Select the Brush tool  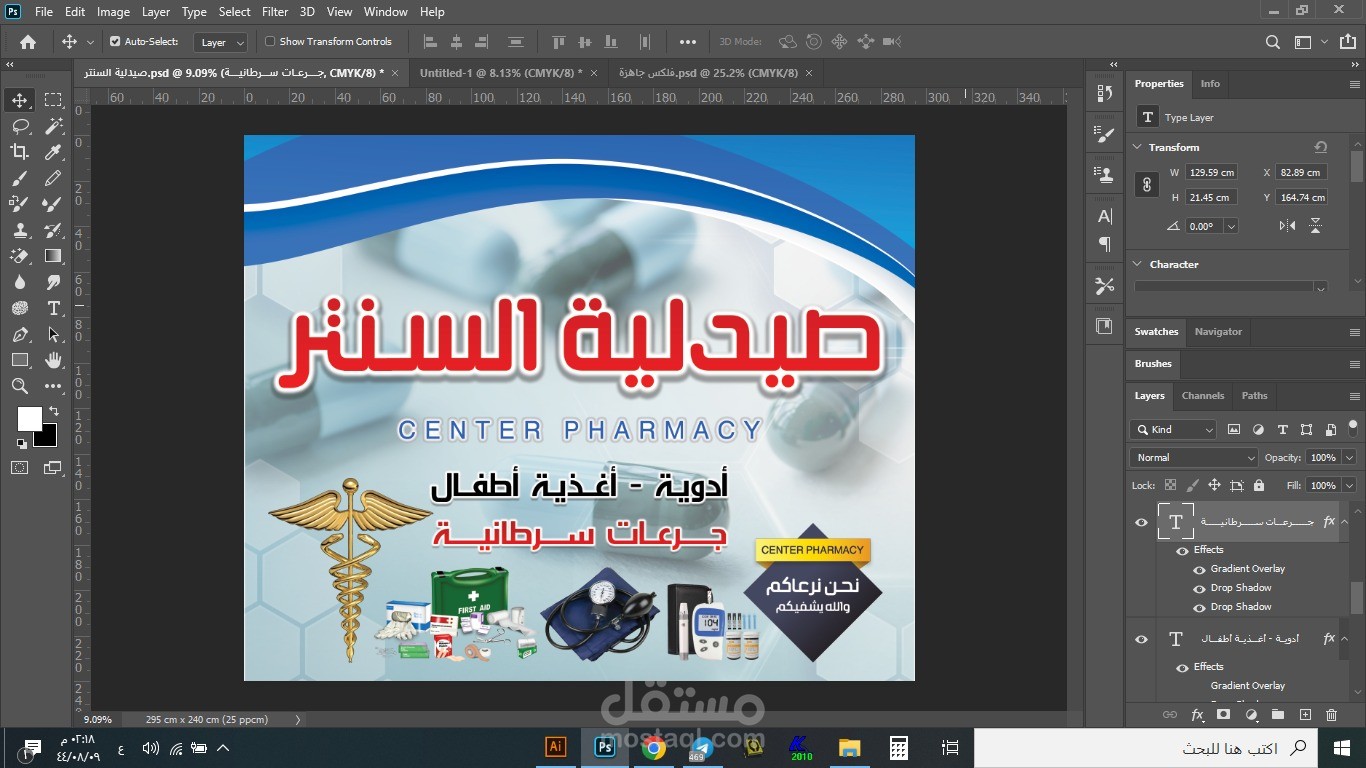[19, 178]
